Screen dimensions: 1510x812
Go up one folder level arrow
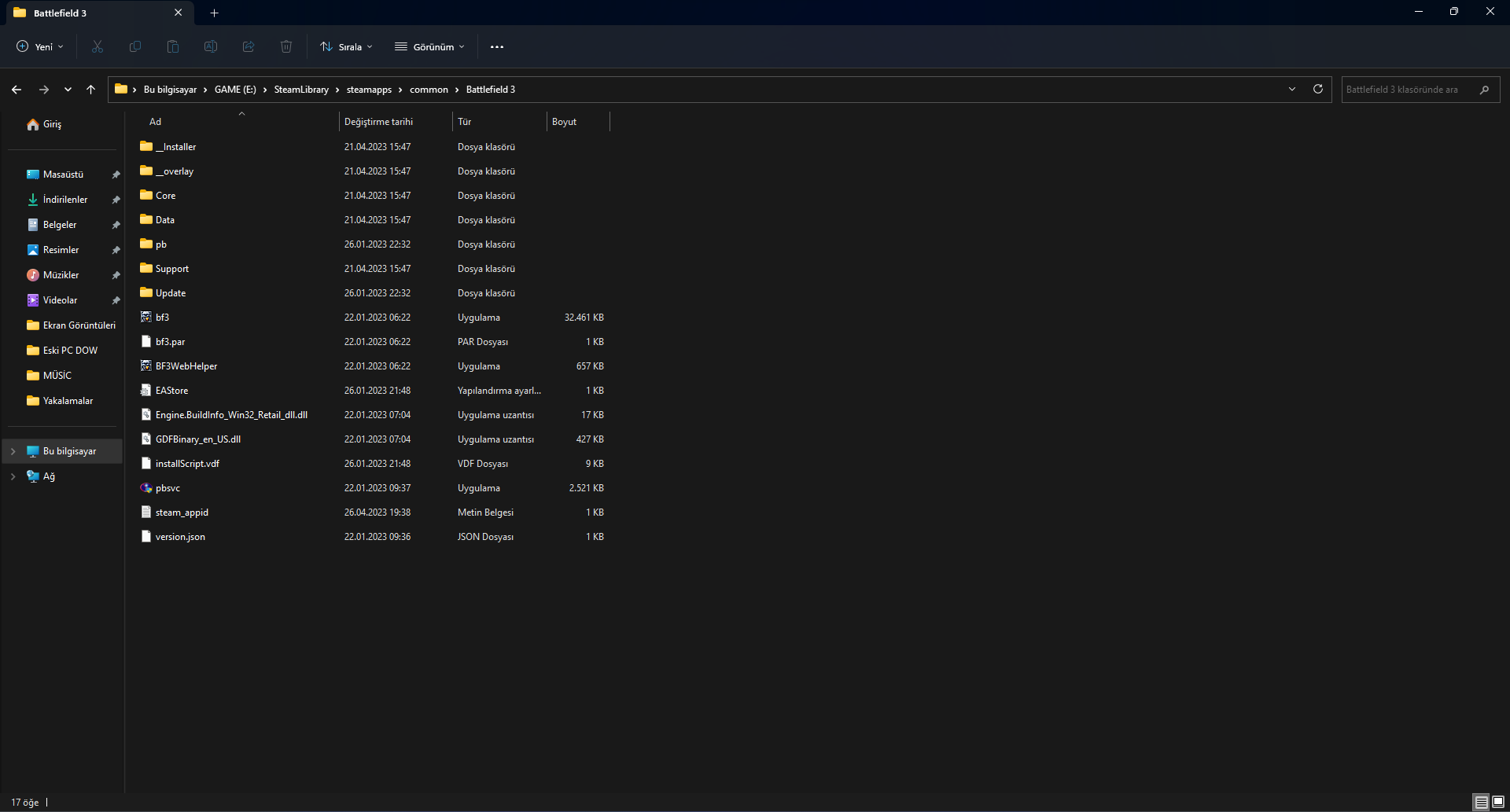coord(91,90)
